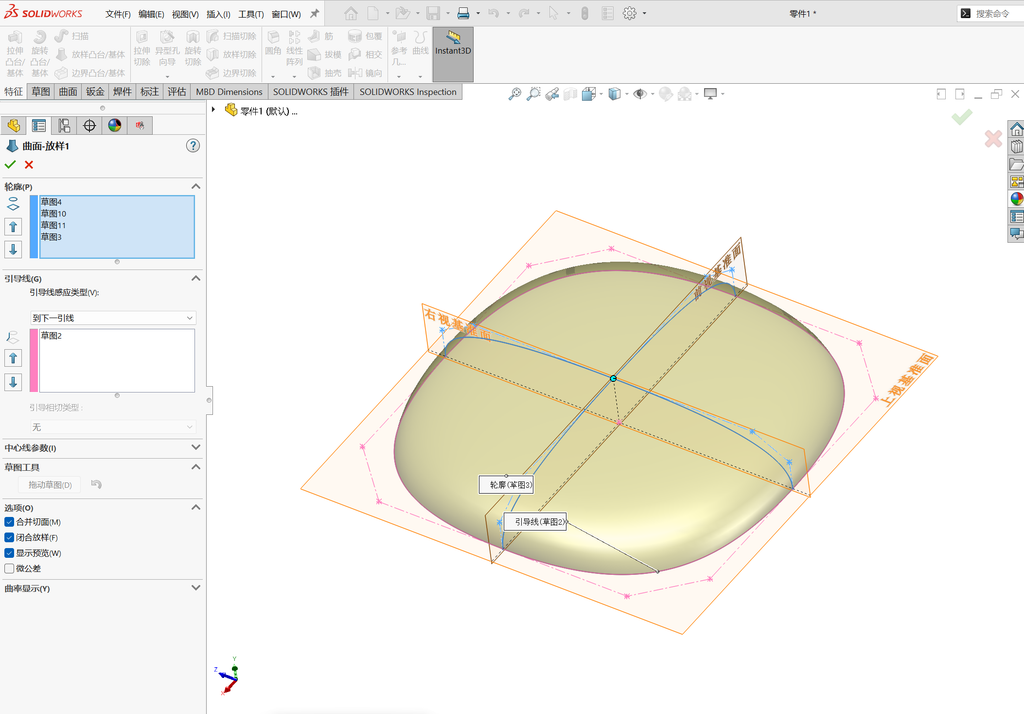Image resolution: width=1024 pixels, height=714 pixels.
Task: Open the 视图(V) menu
Action: [x=185, y=14]
